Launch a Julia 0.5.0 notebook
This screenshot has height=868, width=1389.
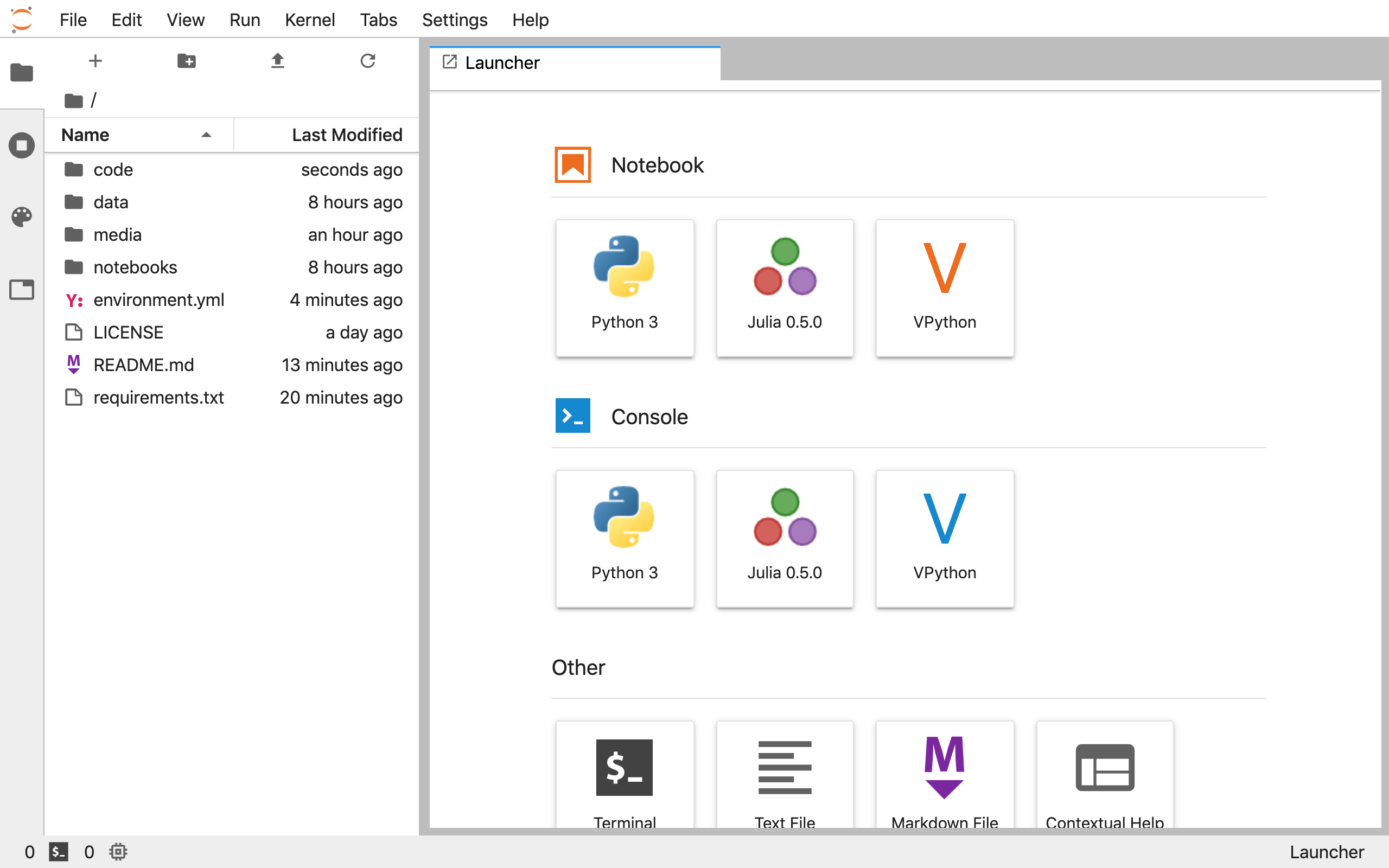pos(785,288)
